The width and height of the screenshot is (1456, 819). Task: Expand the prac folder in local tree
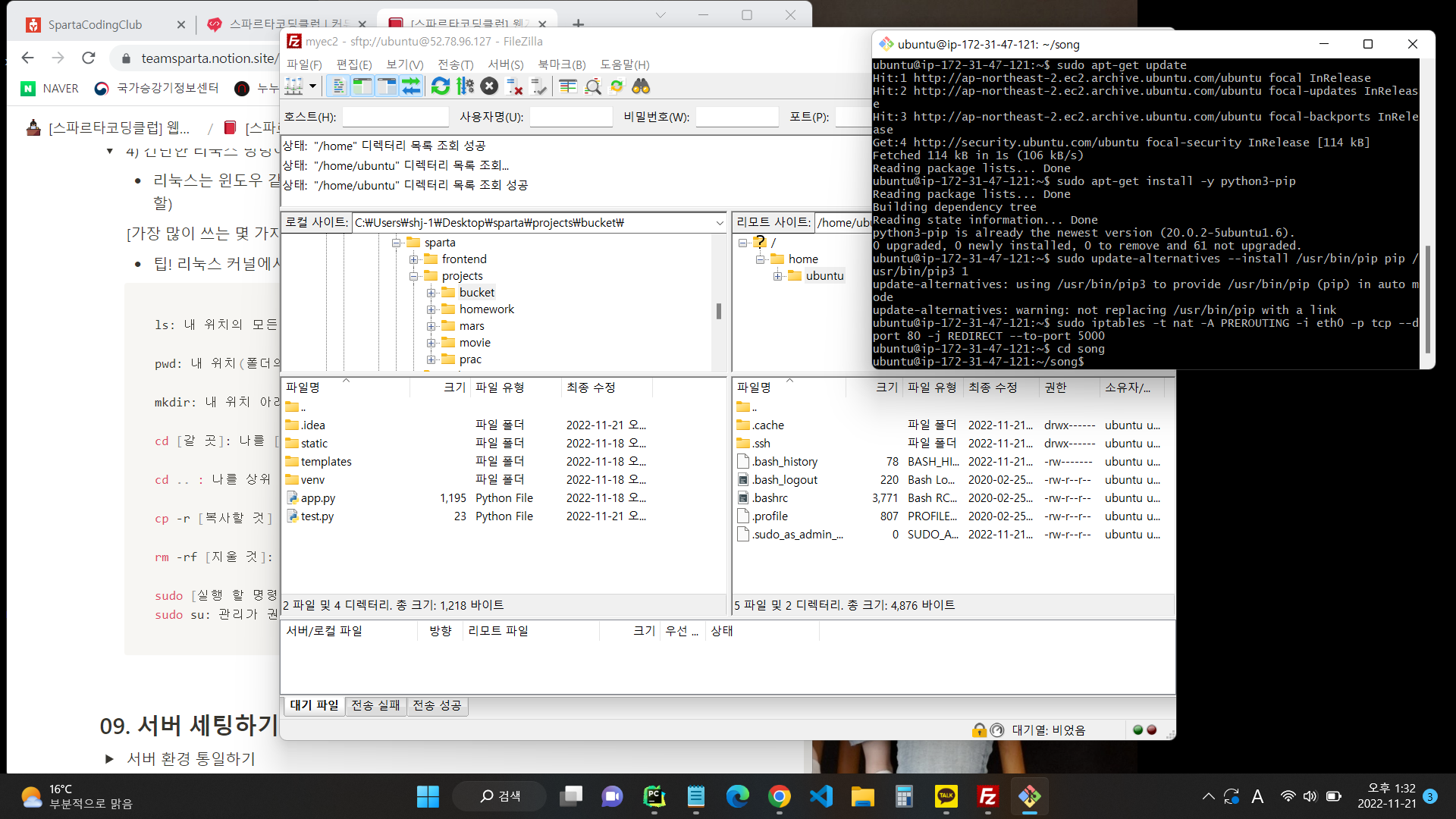coord(431,359)
